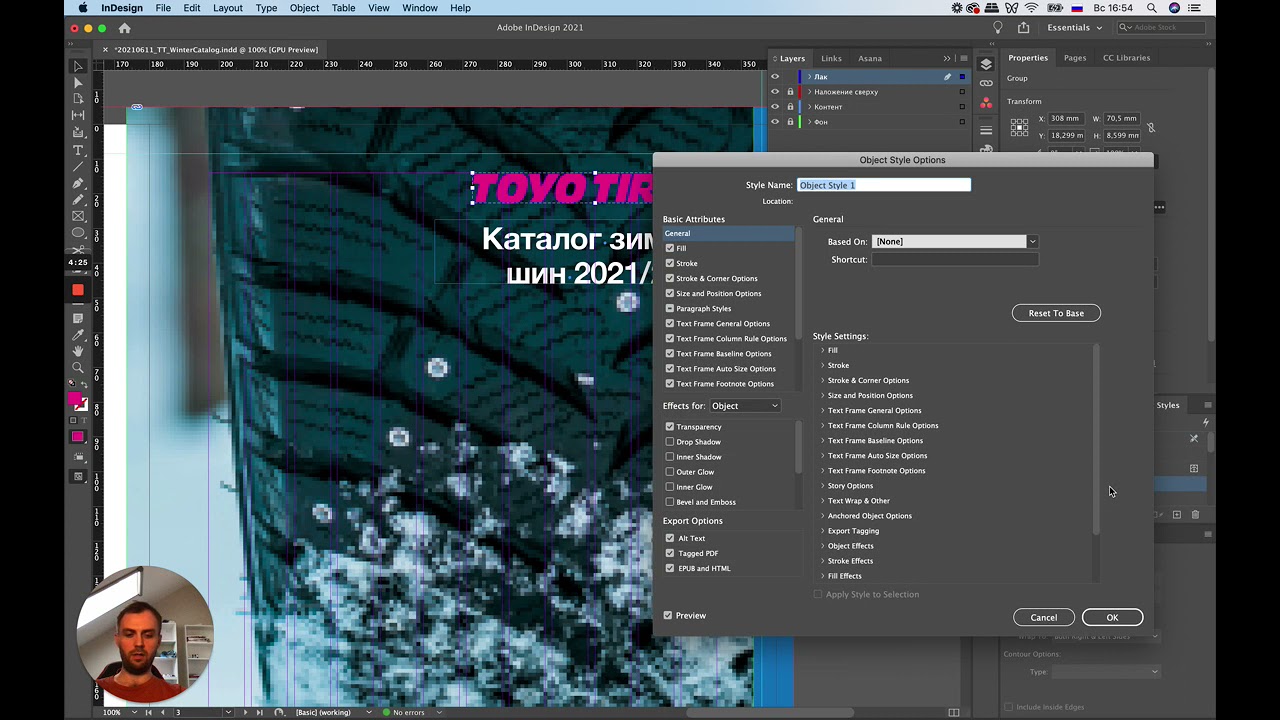Hide the Контент layer eye icon
Image resolution: width=1280 pixels, height=720 pixels.
coord(774,107)
